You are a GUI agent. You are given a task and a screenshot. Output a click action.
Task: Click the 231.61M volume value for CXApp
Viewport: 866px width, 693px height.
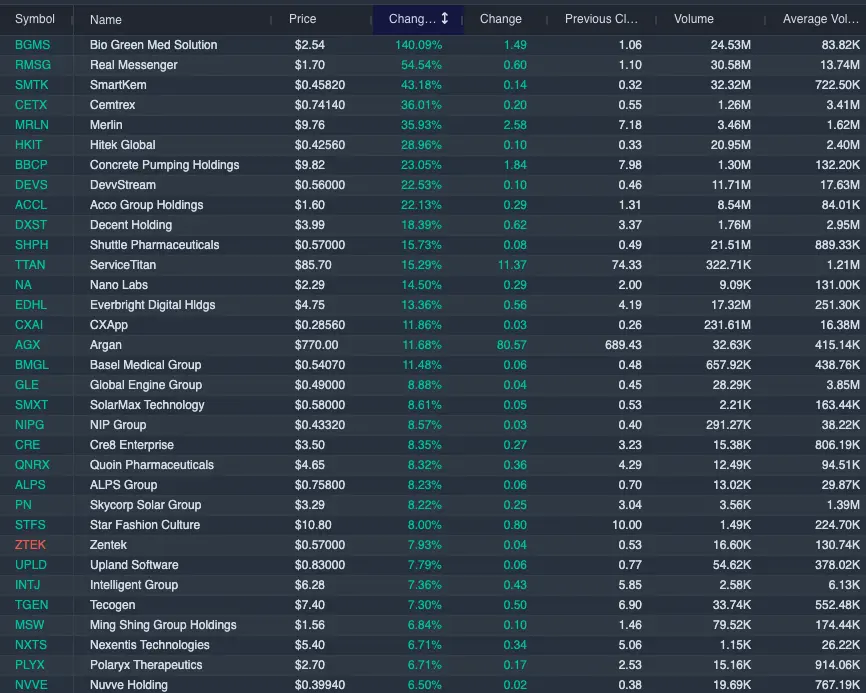coord(727,325)
